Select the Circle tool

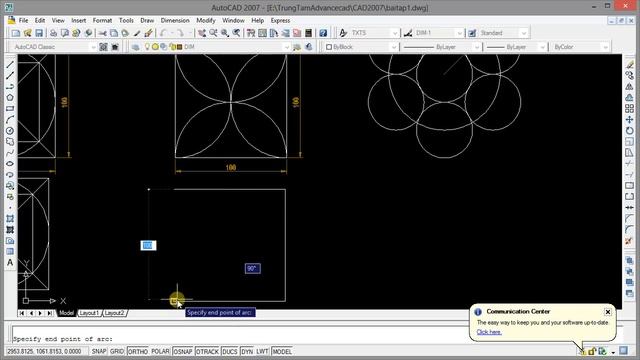tap(10, 131)
